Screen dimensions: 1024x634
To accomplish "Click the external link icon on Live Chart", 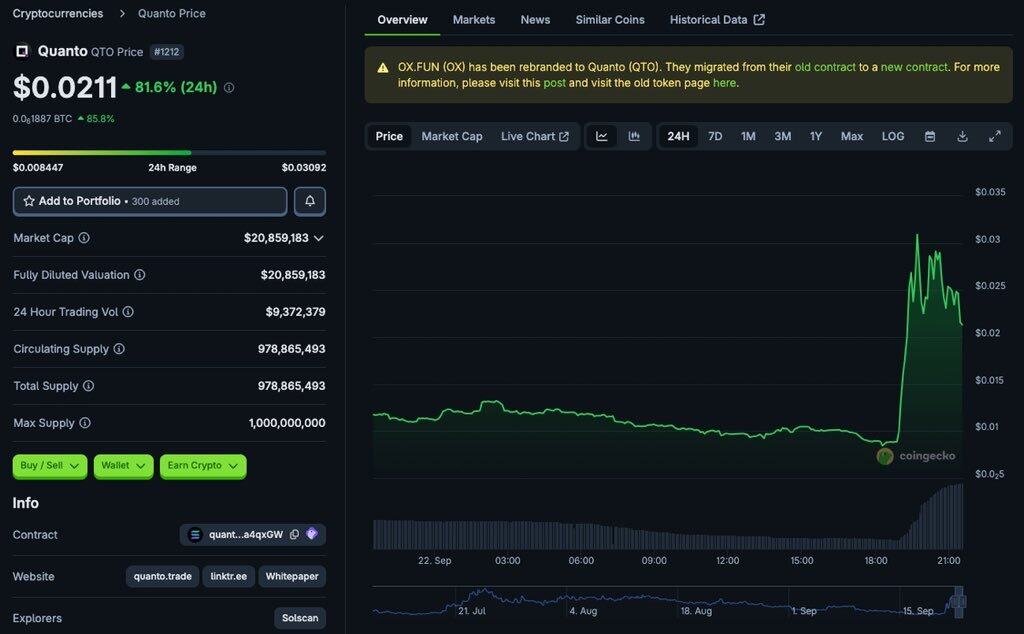I will (x=564, y=136).
